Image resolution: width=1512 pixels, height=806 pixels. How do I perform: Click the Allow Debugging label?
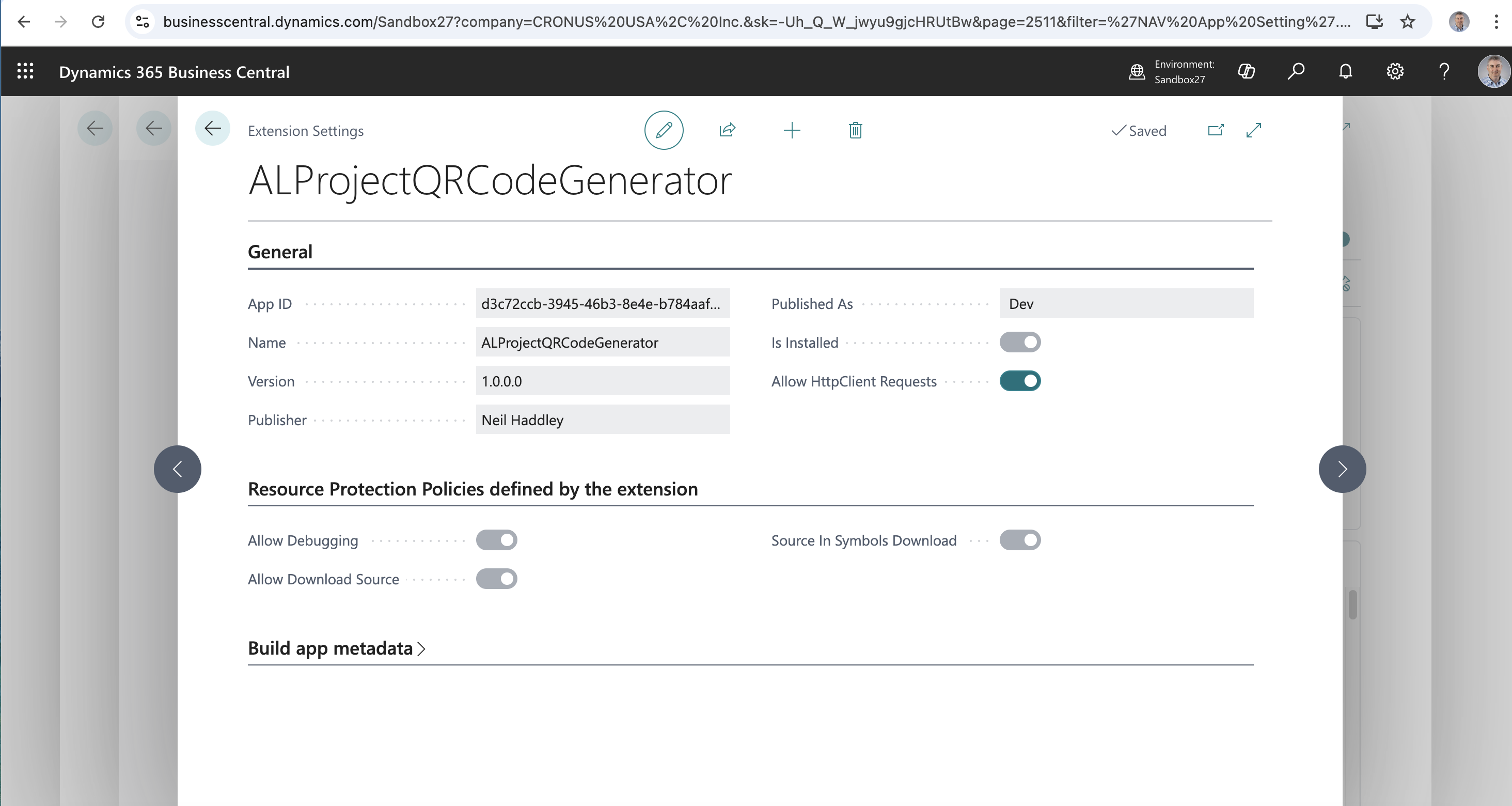[302, 540]
